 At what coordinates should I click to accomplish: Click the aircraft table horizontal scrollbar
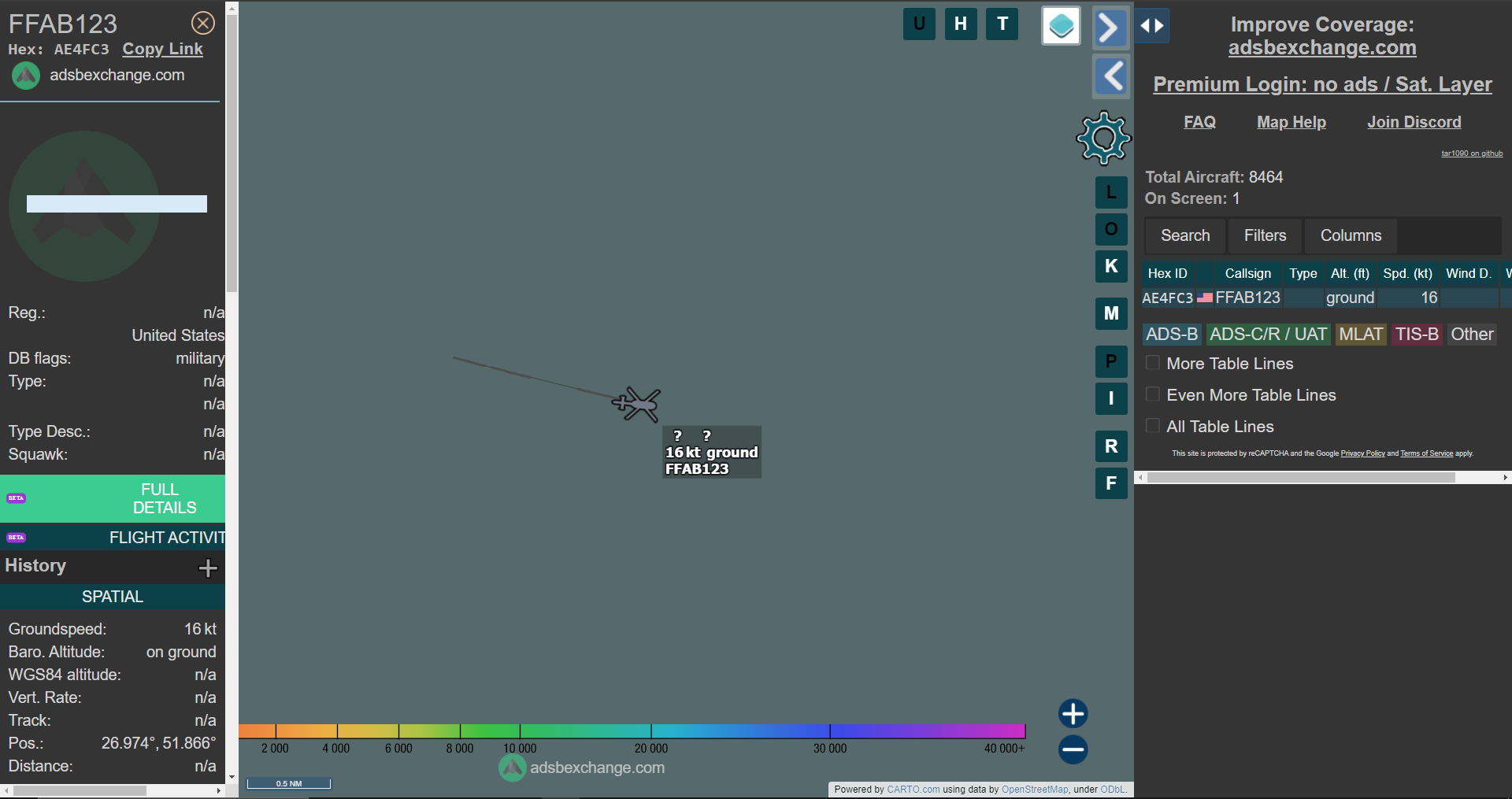1301,477
